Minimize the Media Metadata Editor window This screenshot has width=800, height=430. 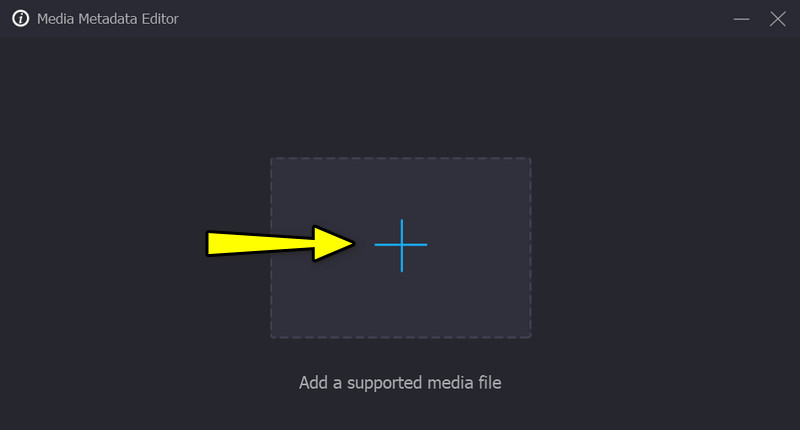[x=741, y=19]
